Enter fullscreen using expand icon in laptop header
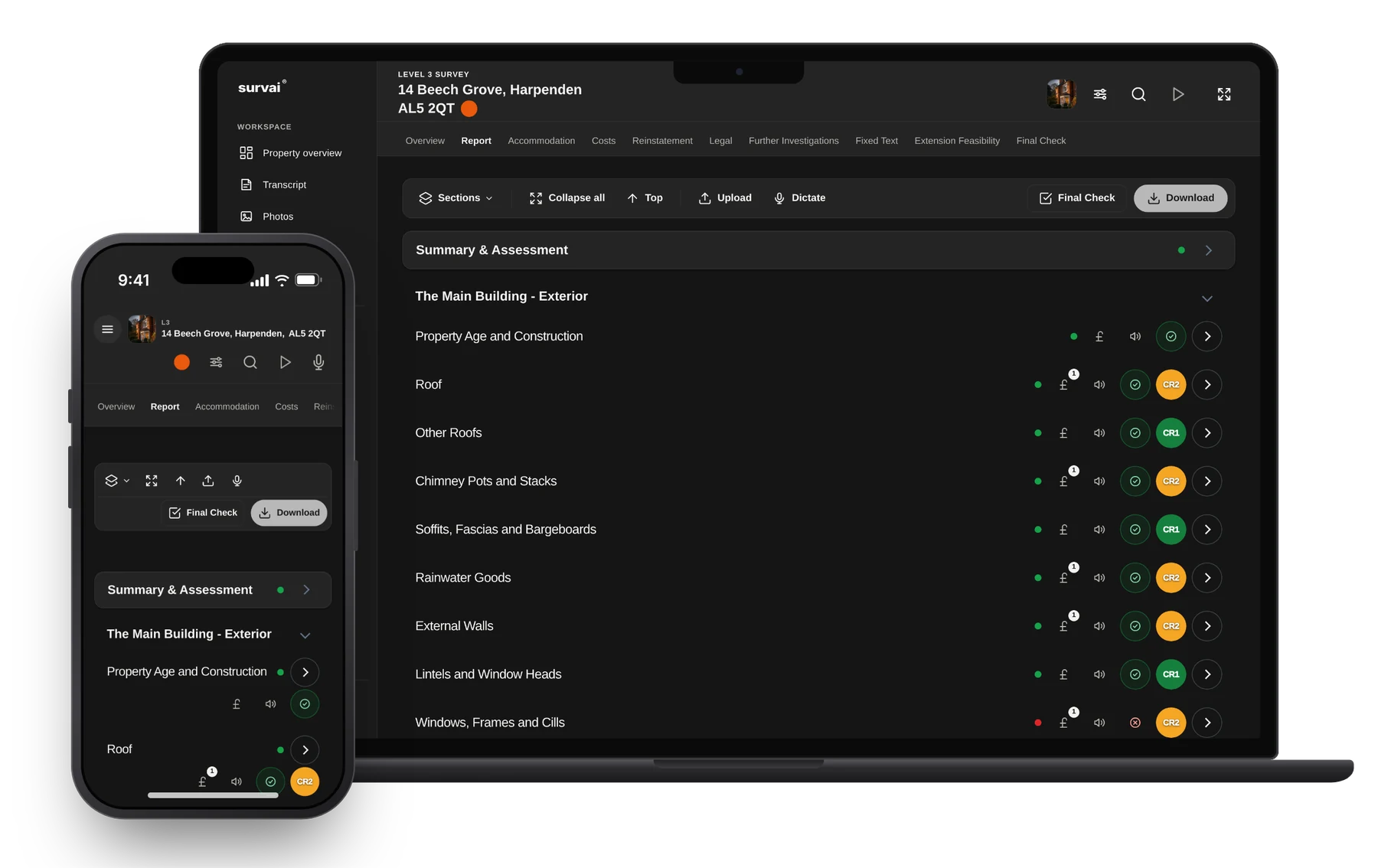Screen dimensions: 1378x868 point(1224,94)
